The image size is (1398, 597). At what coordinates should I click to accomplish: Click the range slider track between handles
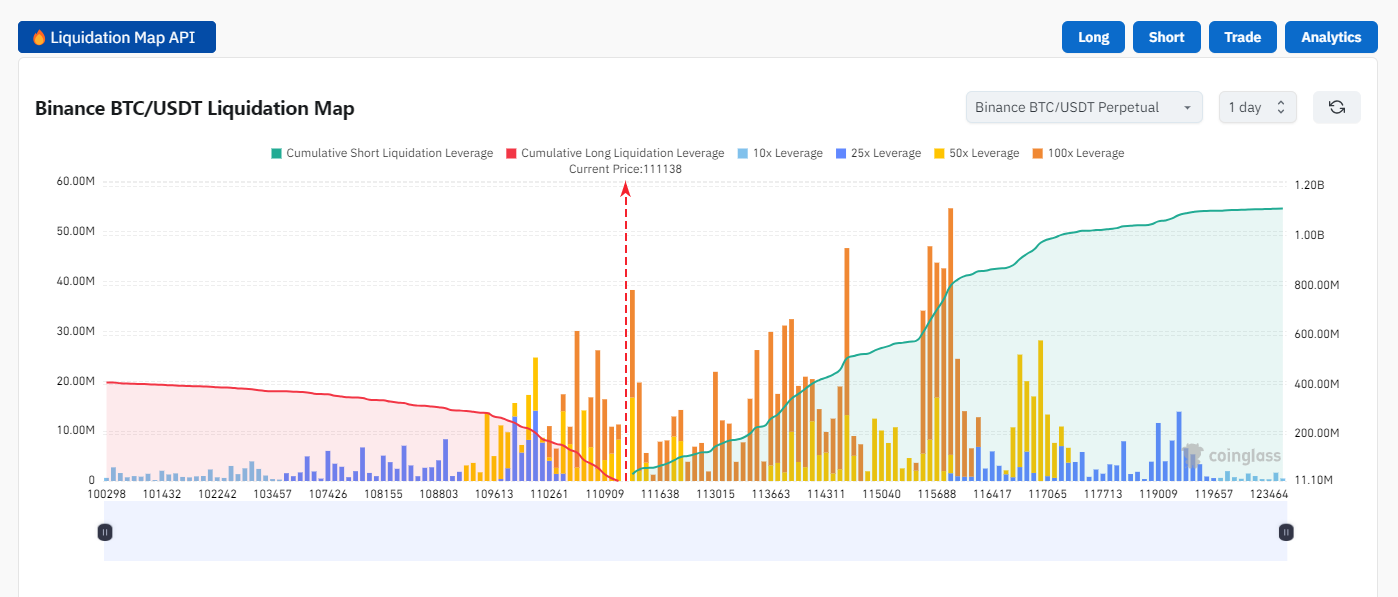[x=696, y=532]
